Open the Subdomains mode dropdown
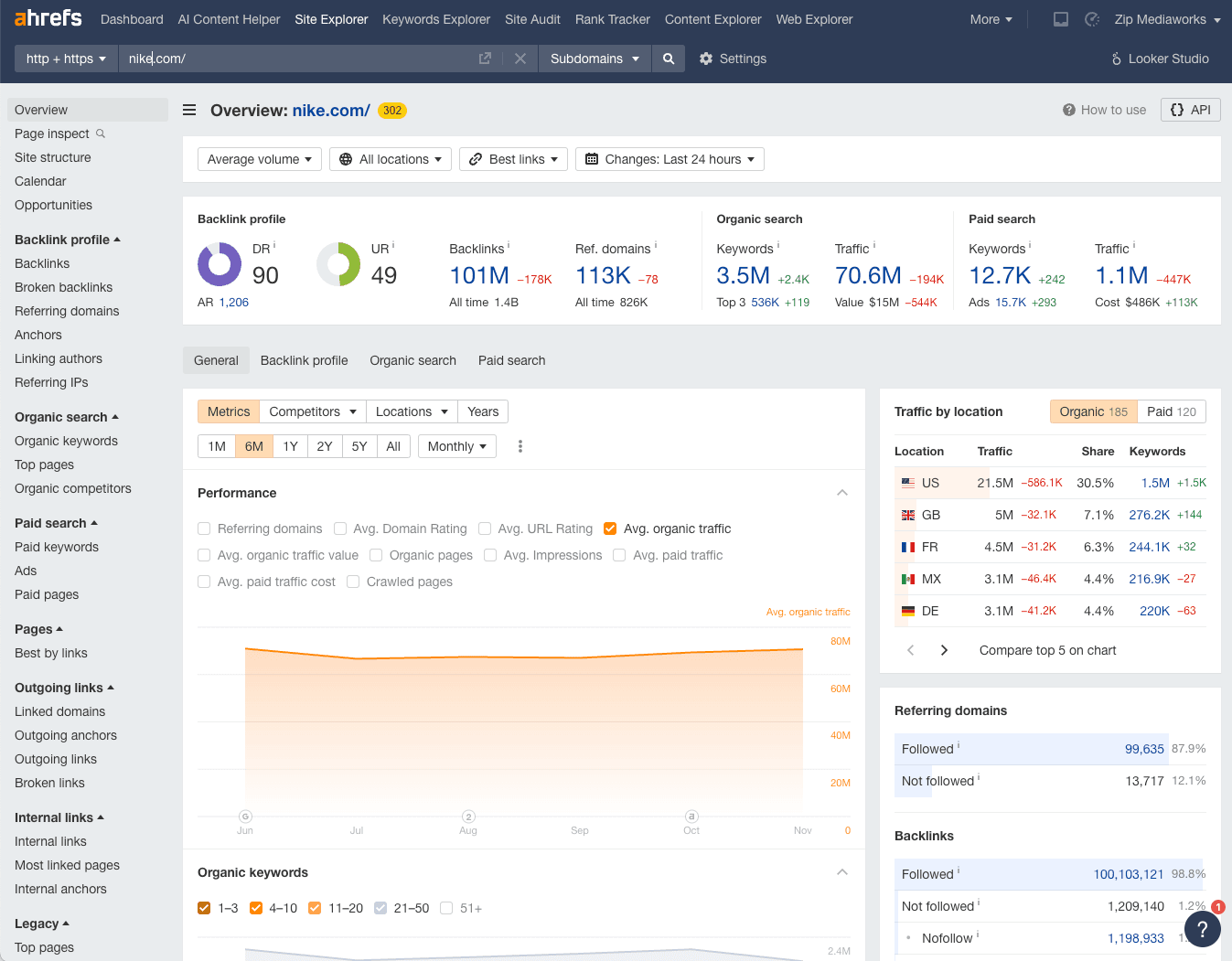 tap(595, 59)
